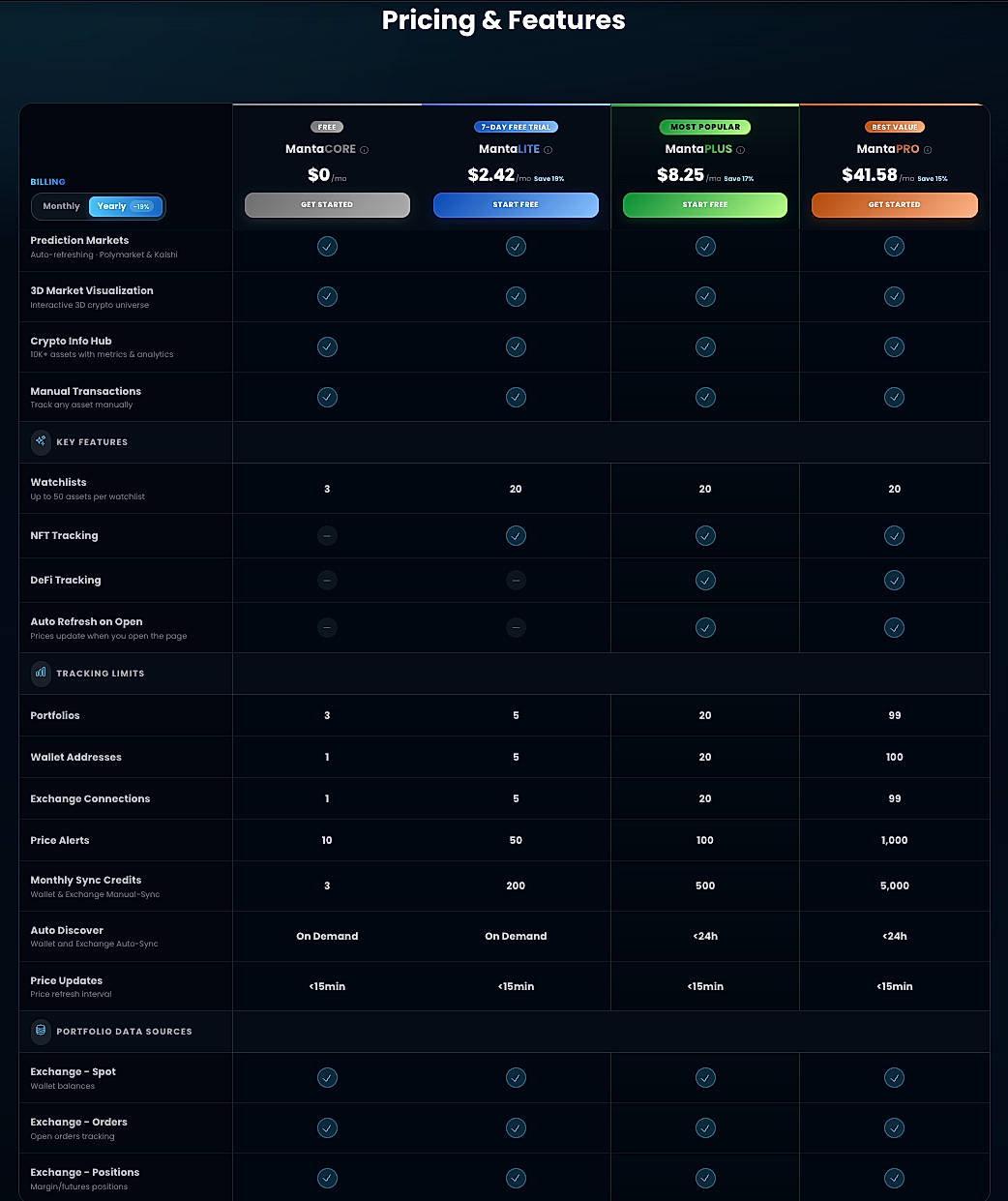Screen dimensions: 1008x1201
Task: Click the Key Features section header
Action: [92, 442]
